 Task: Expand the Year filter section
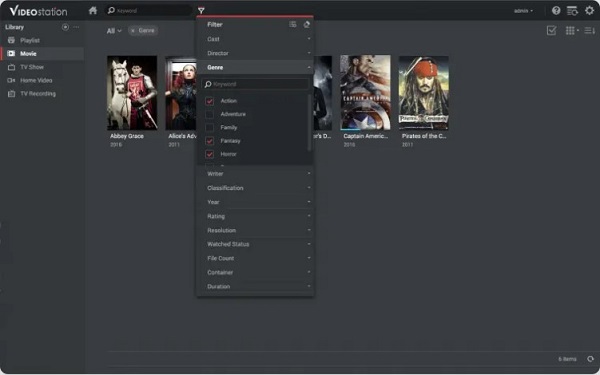tap(256, 202)
